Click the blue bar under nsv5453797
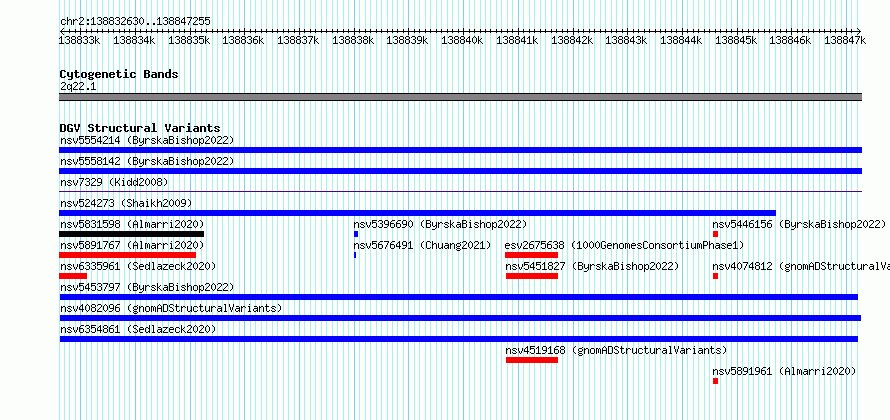Image resolution: width=890 pixels, height=420 pixels. pos(459,297)
